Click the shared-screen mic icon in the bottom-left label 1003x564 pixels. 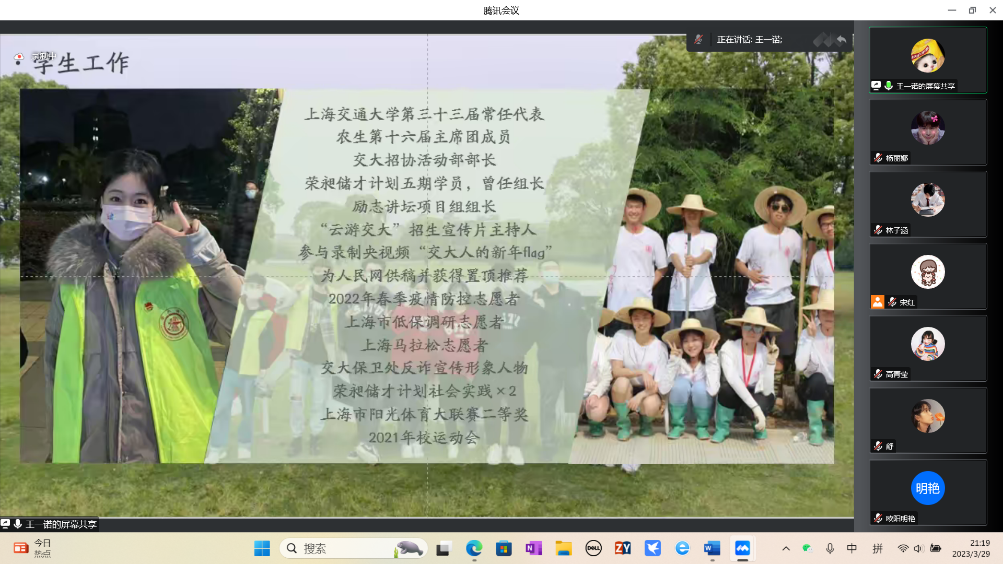click(17, 524)
